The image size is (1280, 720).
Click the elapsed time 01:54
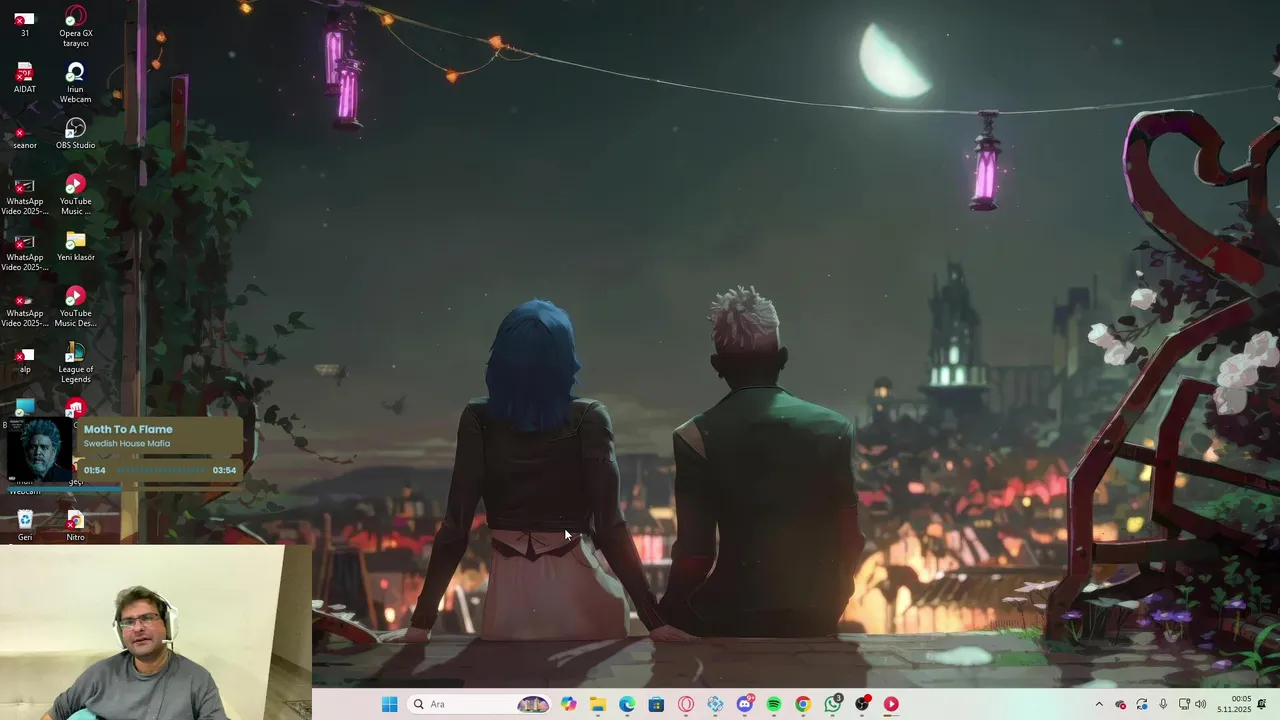pos(95,470)
